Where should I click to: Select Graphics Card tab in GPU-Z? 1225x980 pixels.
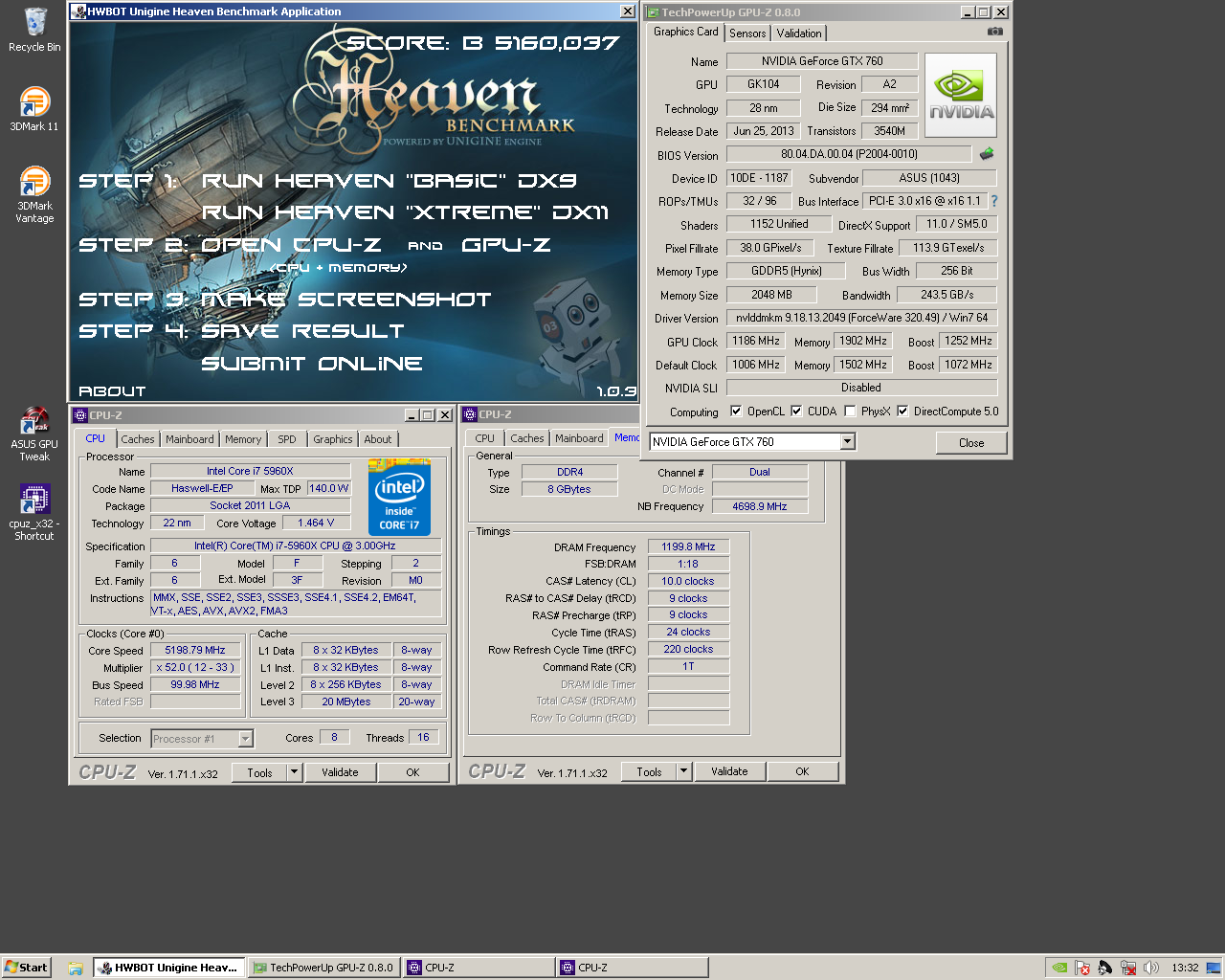[x=685, y=32]
